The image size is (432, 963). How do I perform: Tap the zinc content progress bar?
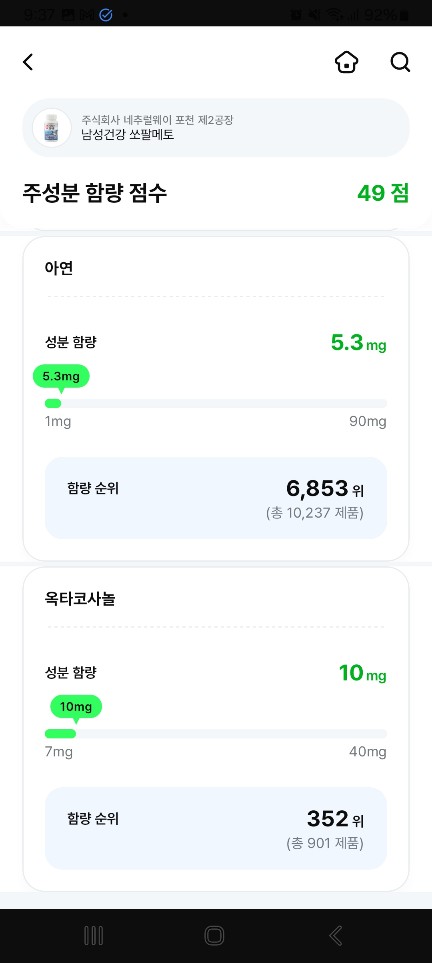coord(216,404)
